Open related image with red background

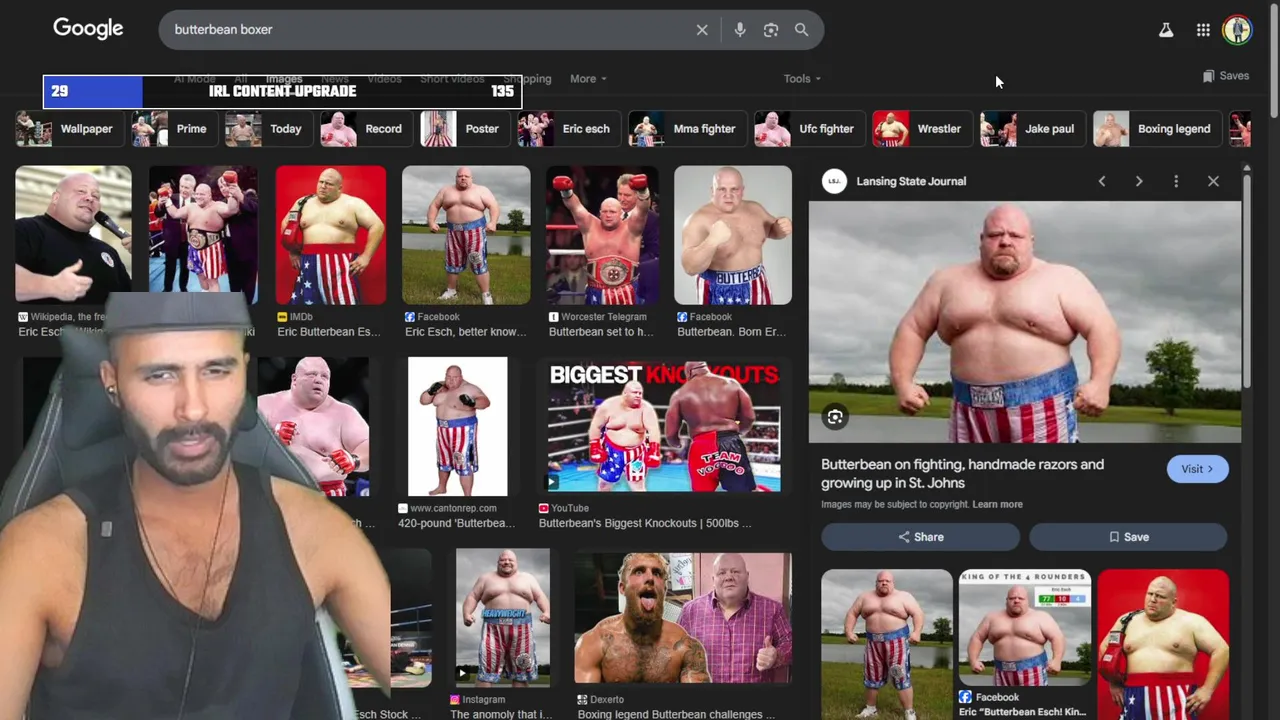[1163, 644]
